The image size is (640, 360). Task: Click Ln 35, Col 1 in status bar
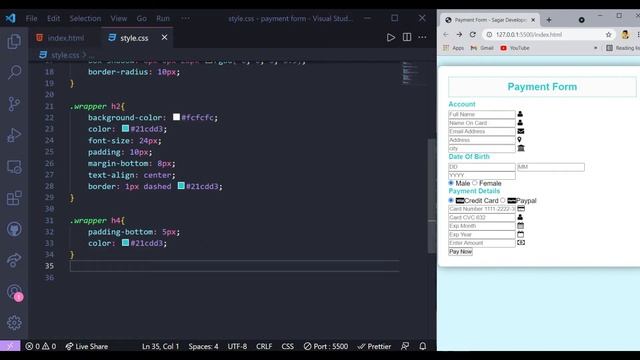[160, 346]
